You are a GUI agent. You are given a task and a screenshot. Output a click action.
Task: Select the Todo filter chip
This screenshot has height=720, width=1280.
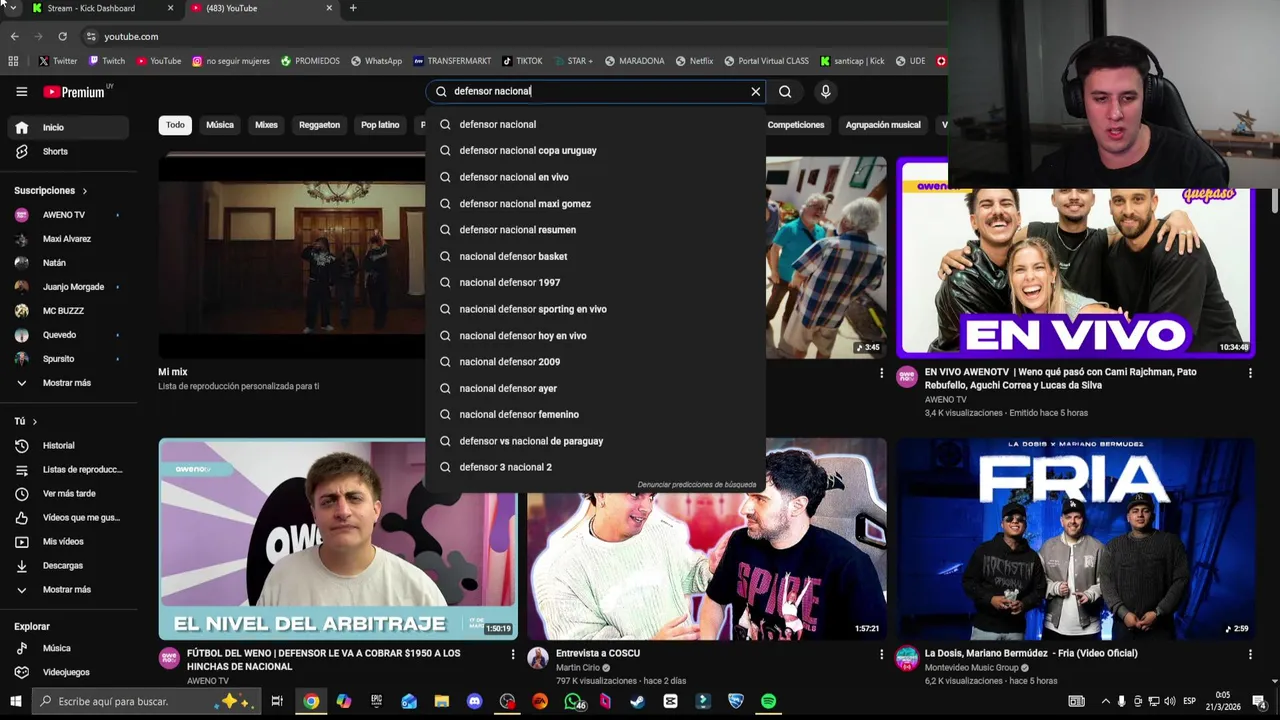point(175,125)
